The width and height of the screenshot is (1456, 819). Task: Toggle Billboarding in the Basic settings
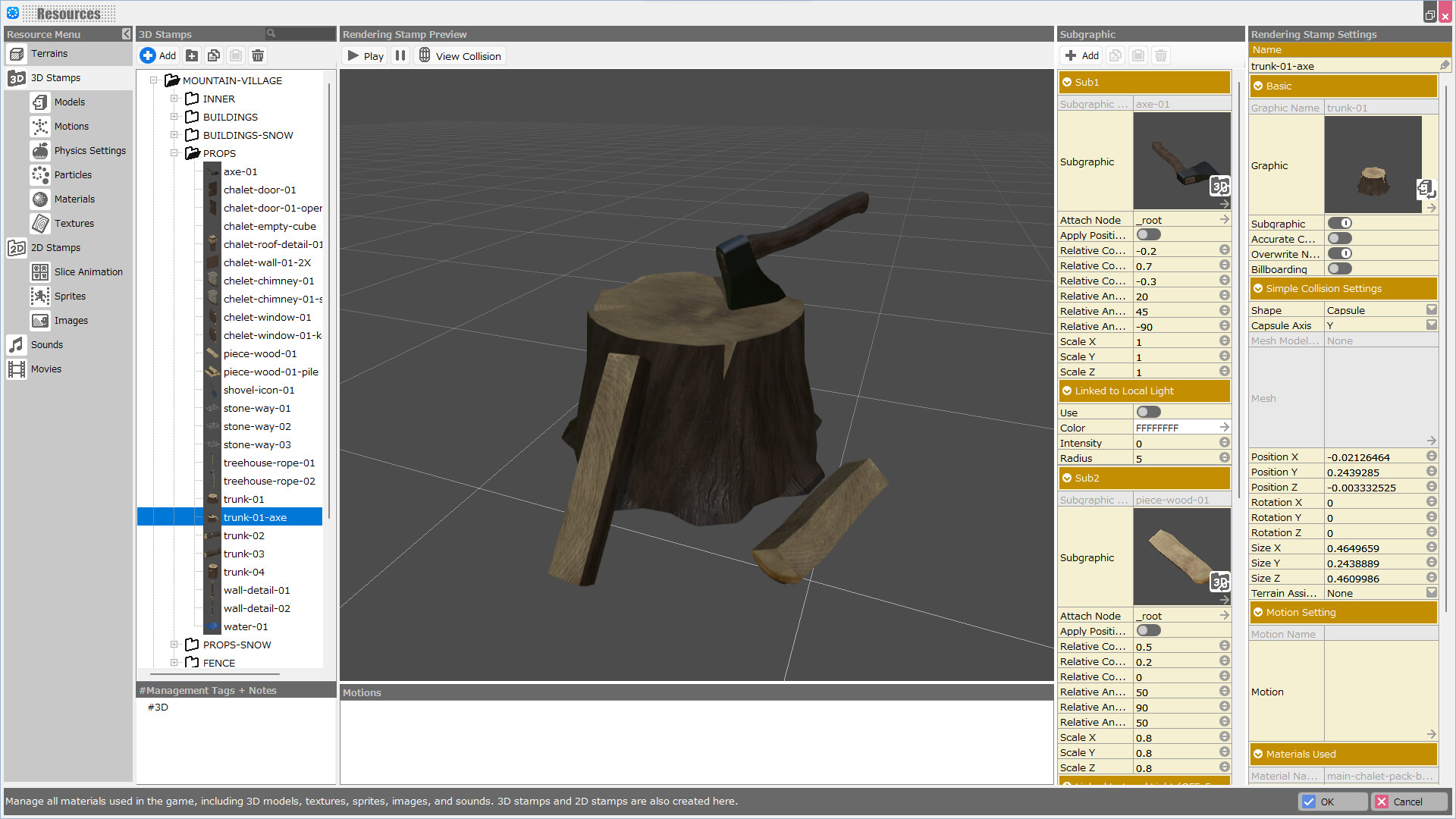pyautogui.click(x=1339, y=268)
